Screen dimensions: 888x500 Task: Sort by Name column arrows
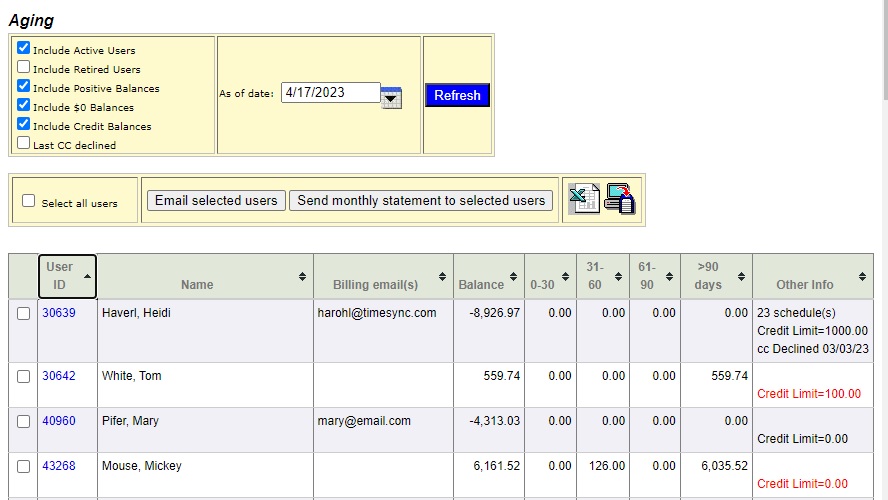tap(302, 276)
